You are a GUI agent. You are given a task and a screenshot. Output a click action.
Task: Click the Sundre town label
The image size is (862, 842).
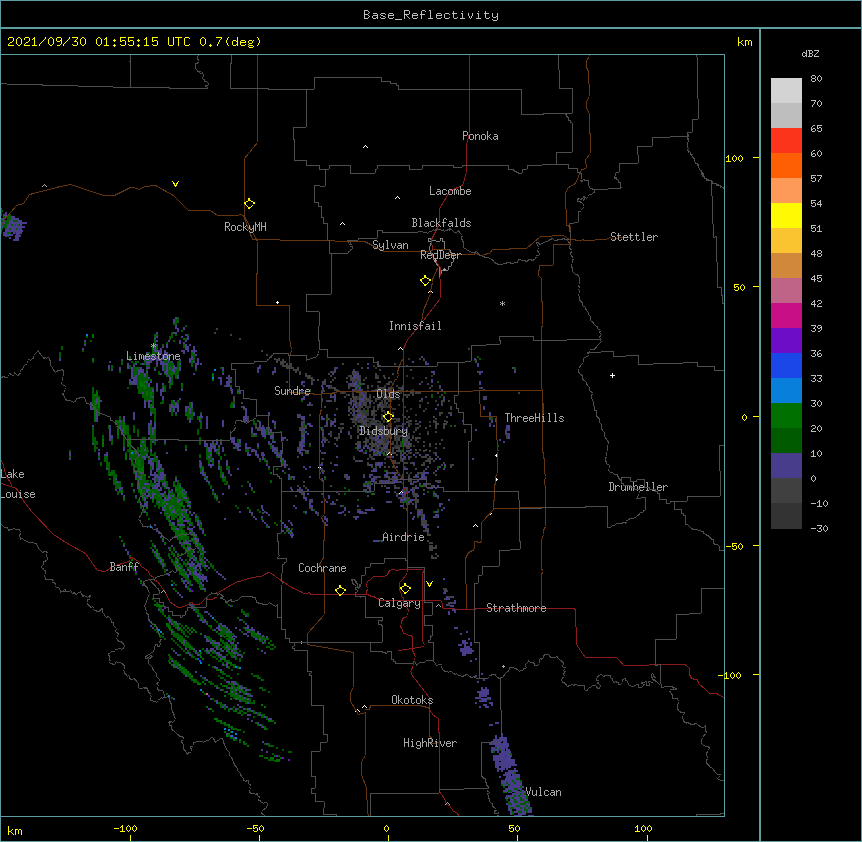coord(292,391)
